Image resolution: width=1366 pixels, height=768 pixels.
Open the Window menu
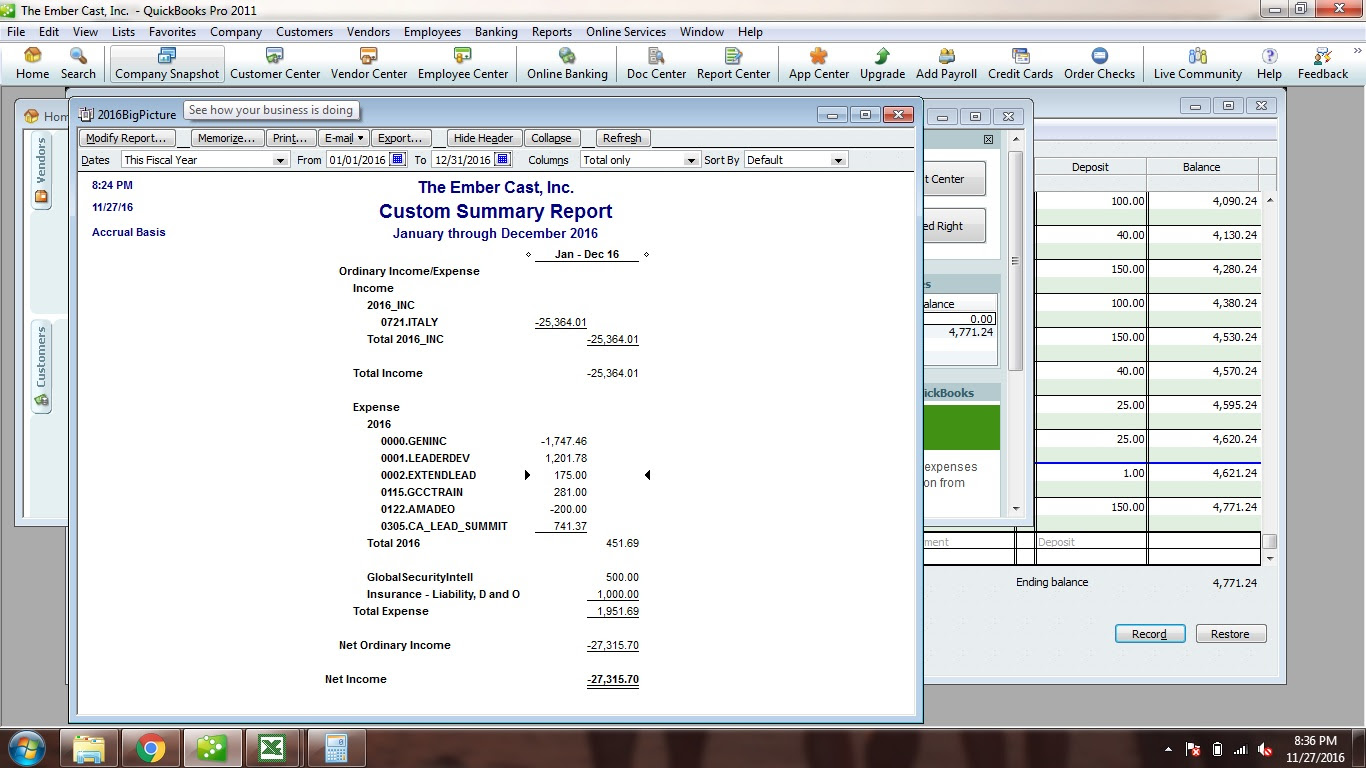(702, 32)
